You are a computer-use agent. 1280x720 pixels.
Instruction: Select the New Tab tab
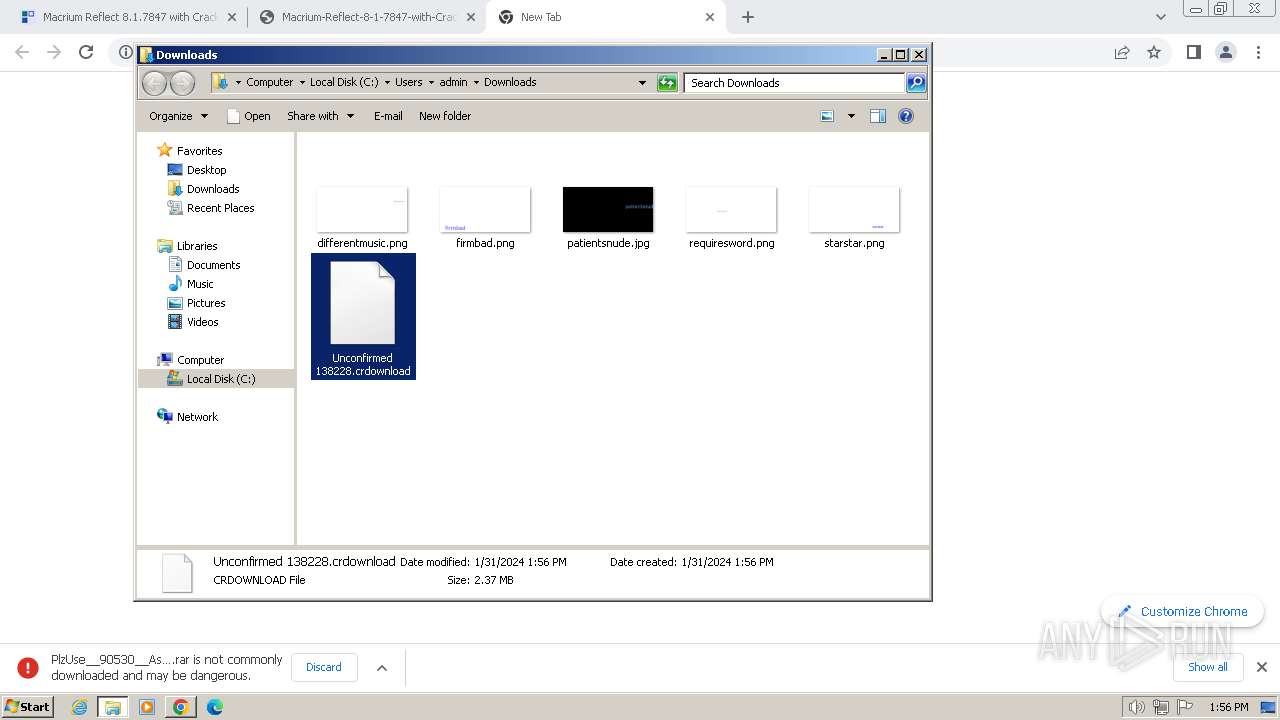click(605, 17)
